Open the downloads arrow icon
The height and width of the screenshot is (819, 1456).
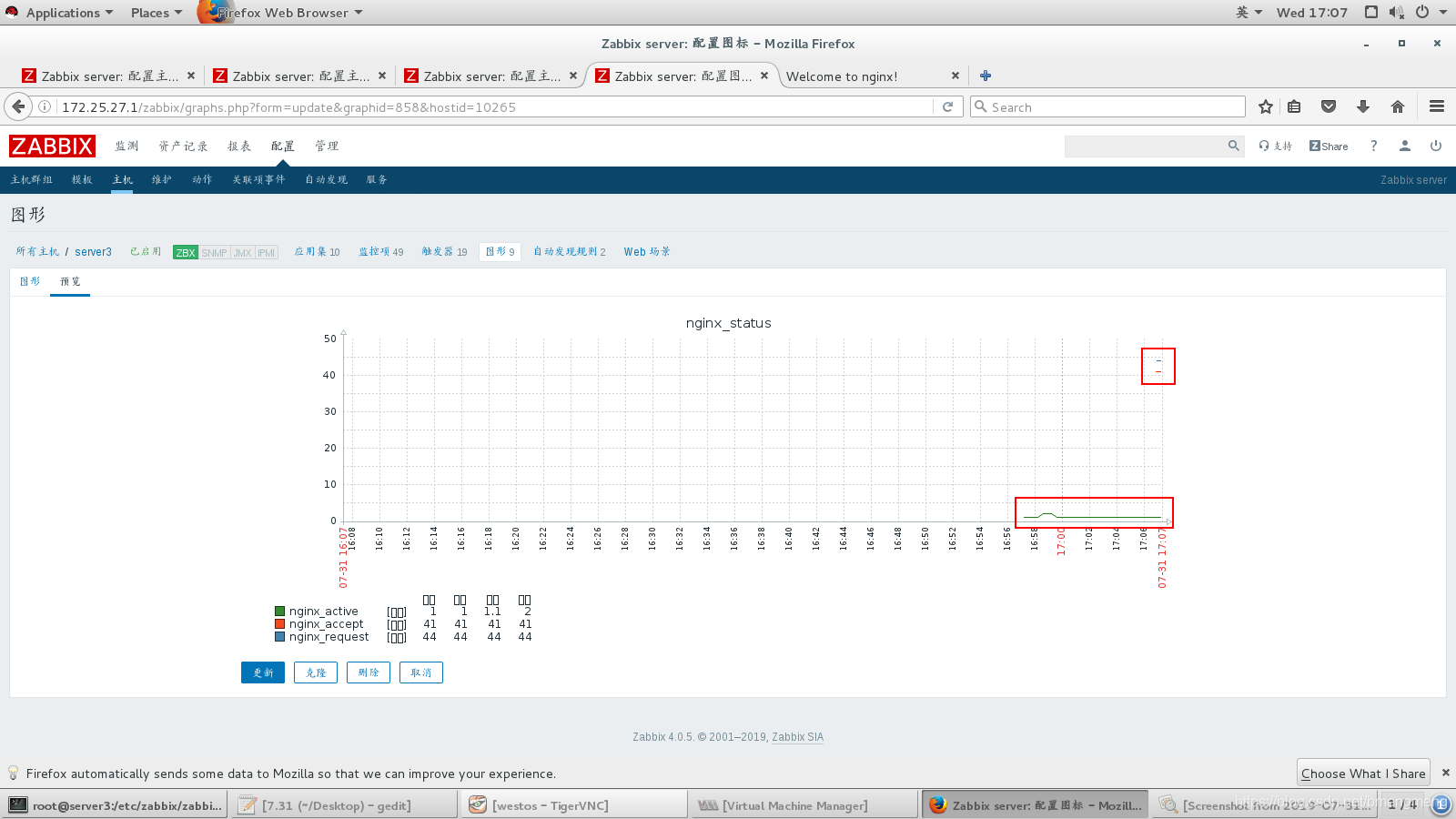(x=1363, y=106)
